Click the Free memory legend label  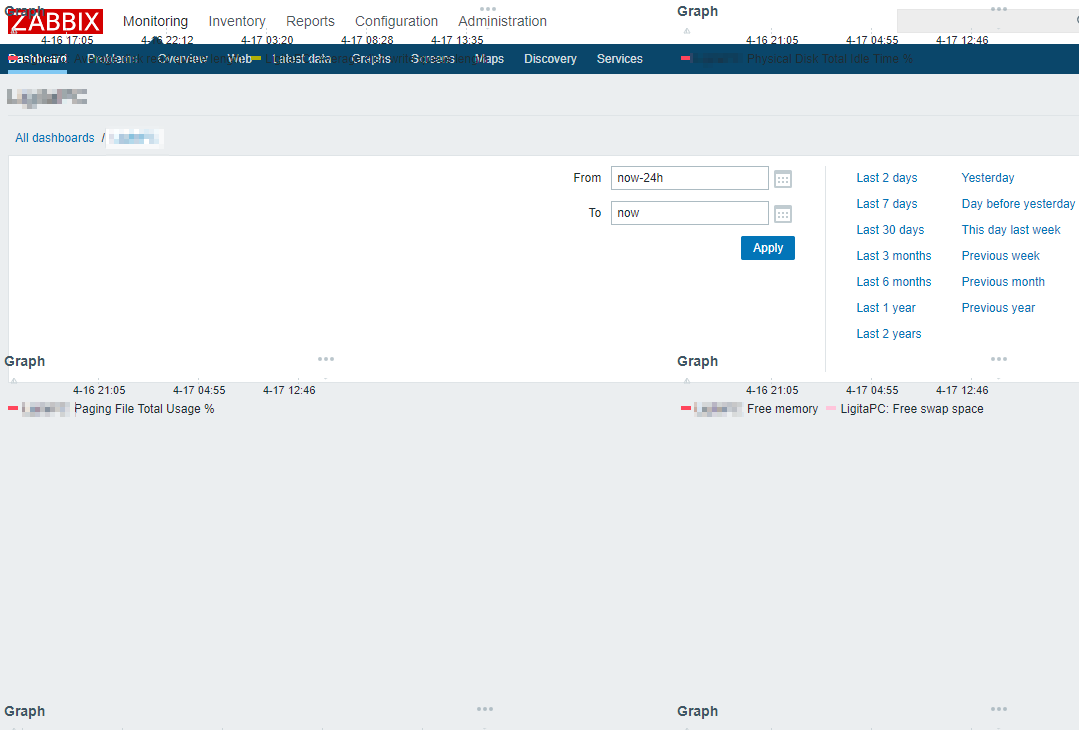[x=782, y=409]
